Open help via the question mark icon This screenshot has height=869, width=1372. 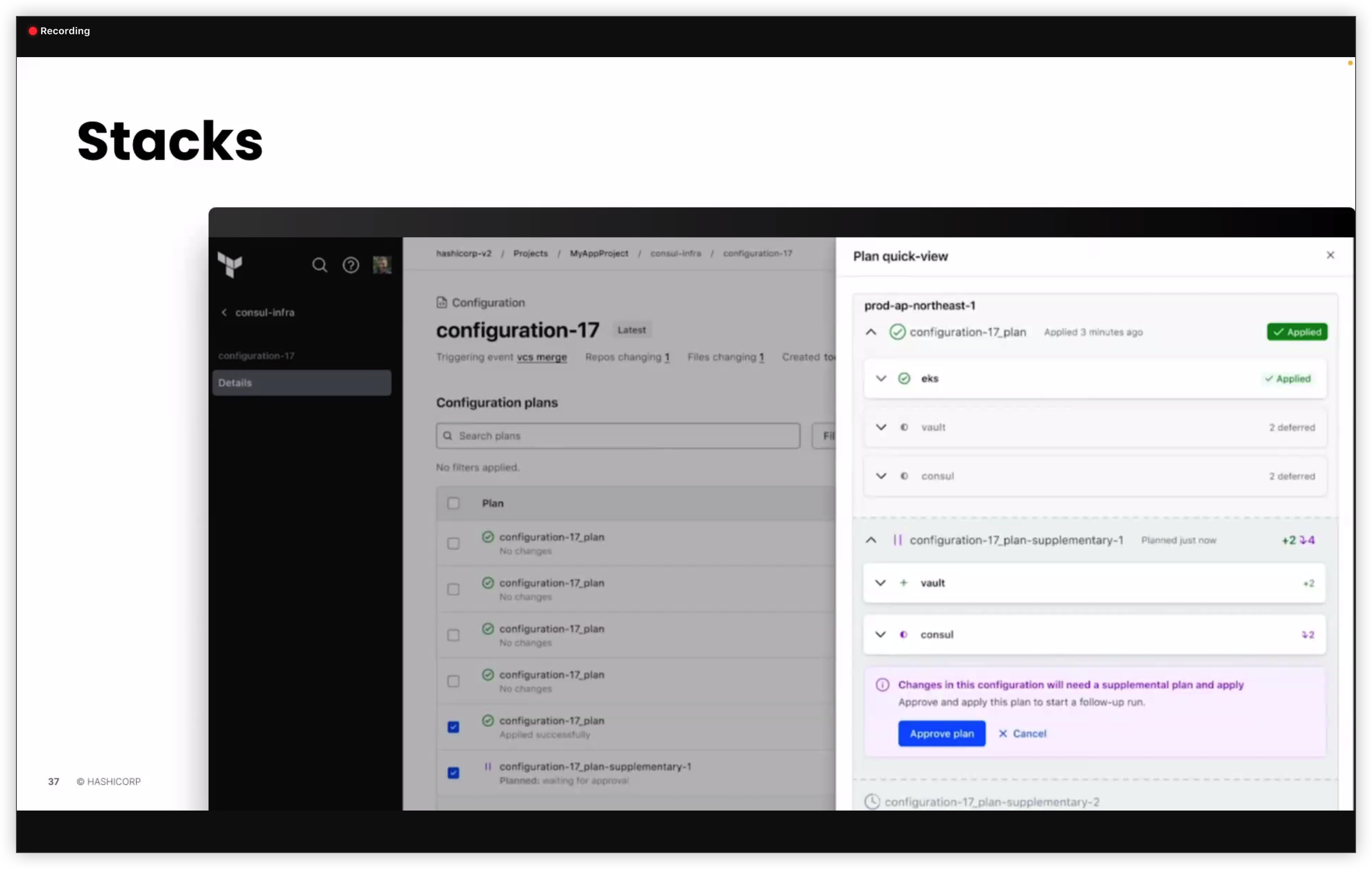click(351, 265)
